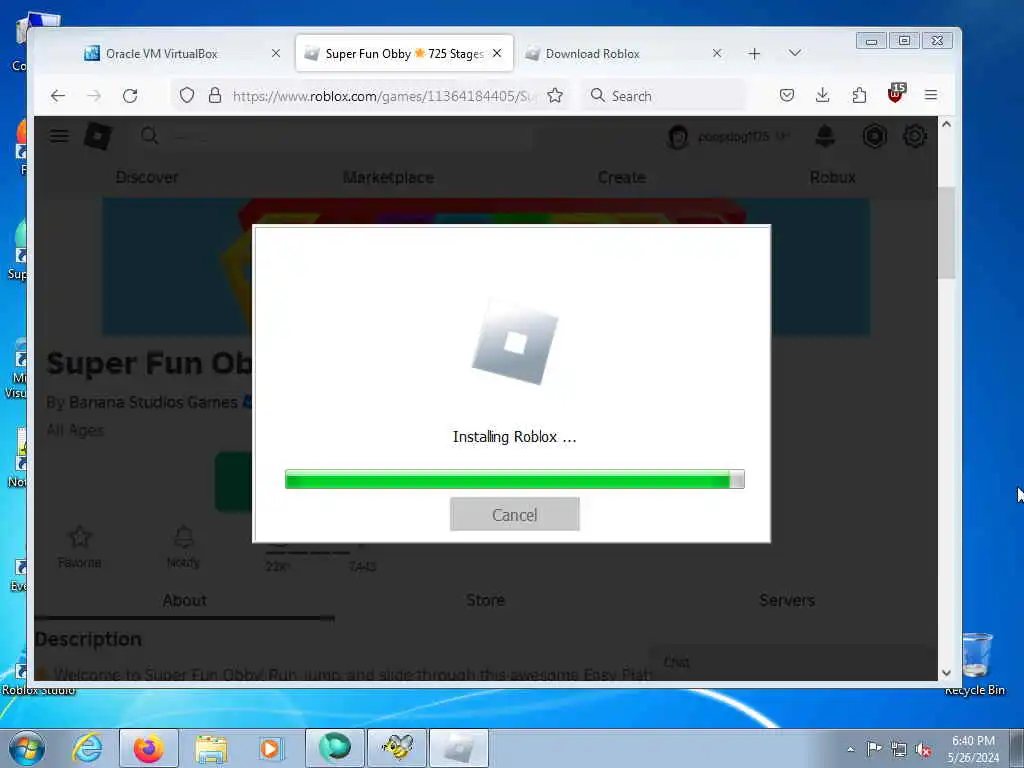Screen dimensions: 1024x768
Task: Open the Robux balance icon
Action: pyautogui.click(x=874, y=136)
